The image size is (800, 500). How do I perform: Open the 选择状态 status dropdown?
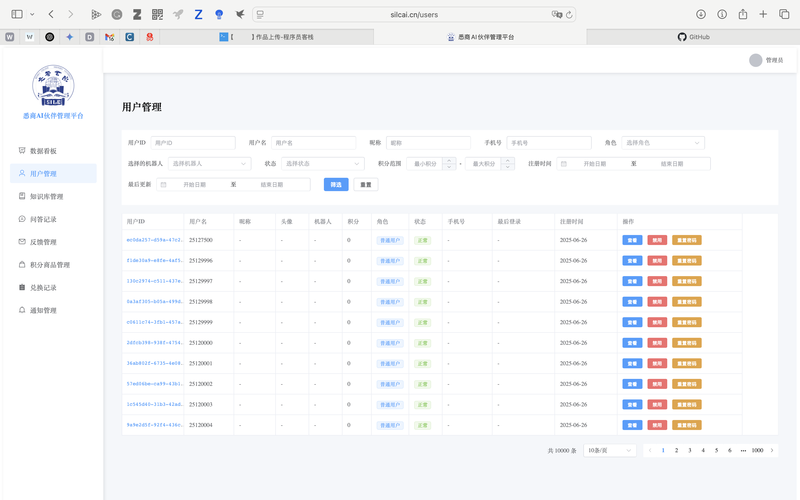322,164
